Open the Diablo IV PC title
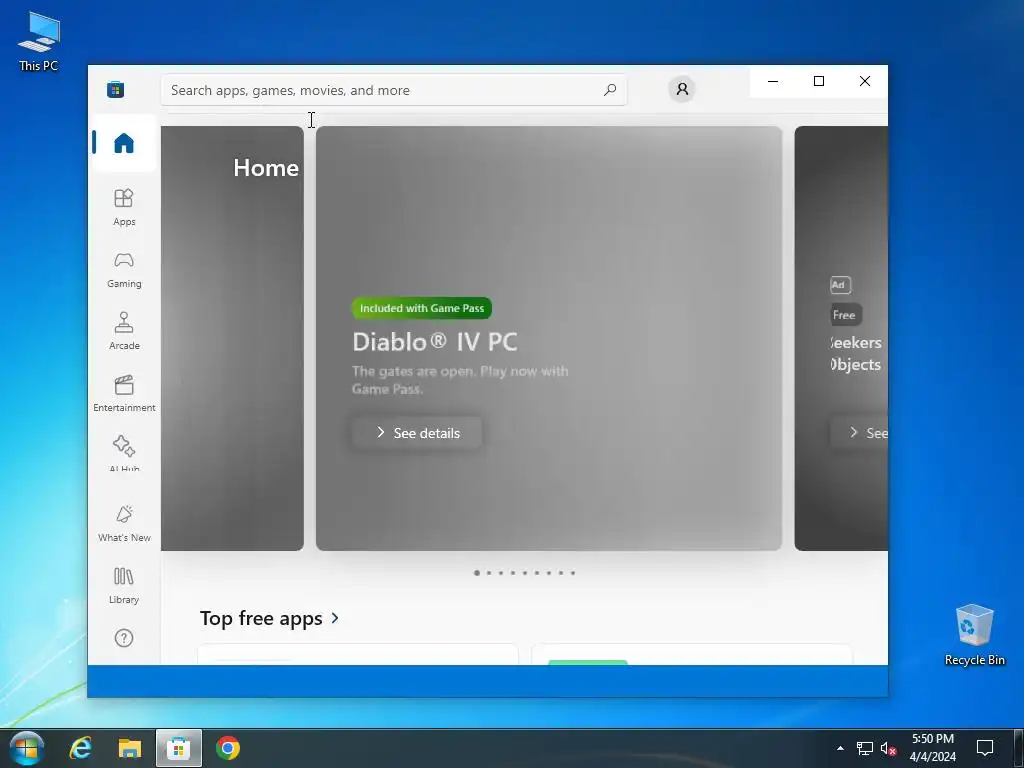Image resolution: width=1024 pixels, height=768 pixels. click(x=435, y=342)
